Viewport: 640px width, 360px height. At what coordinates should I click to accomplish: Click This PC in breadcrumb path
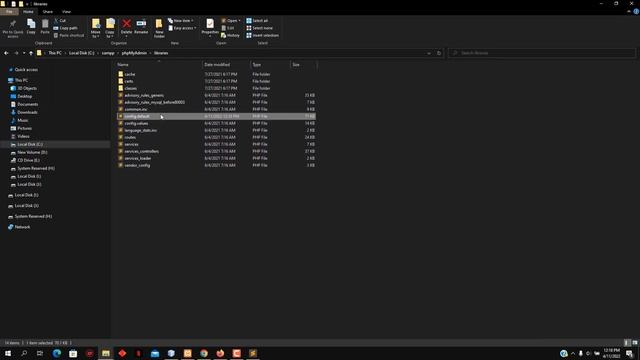click(55, 53)
